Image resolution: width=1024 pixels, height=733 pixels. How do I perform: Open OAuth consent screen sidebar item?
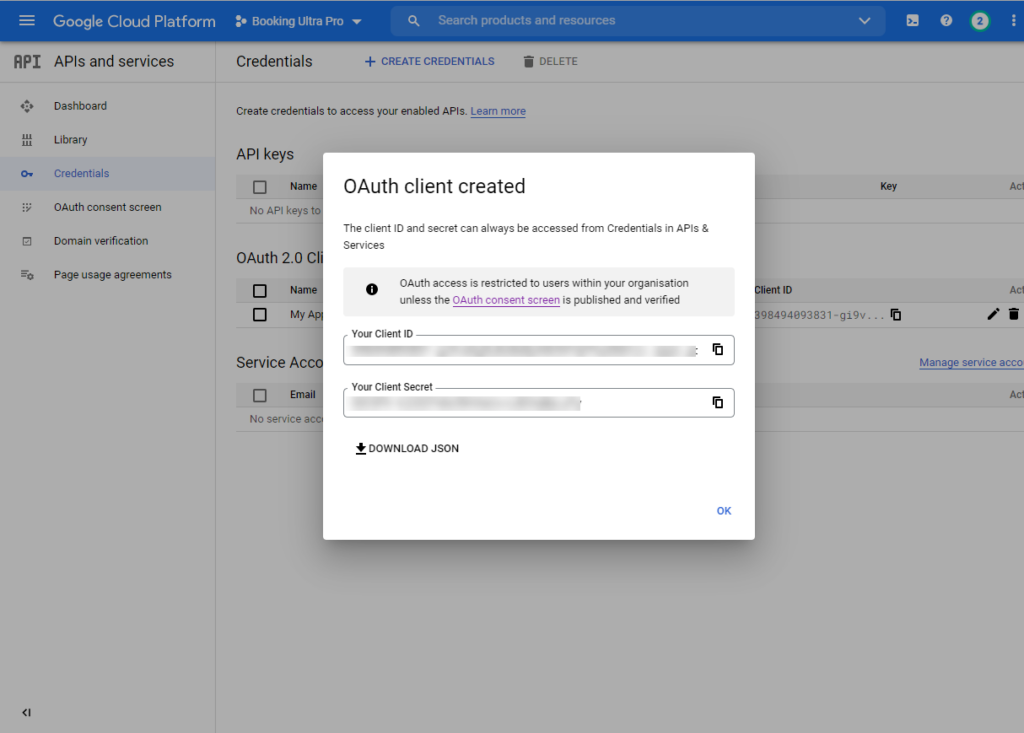(x=108, y=207)
